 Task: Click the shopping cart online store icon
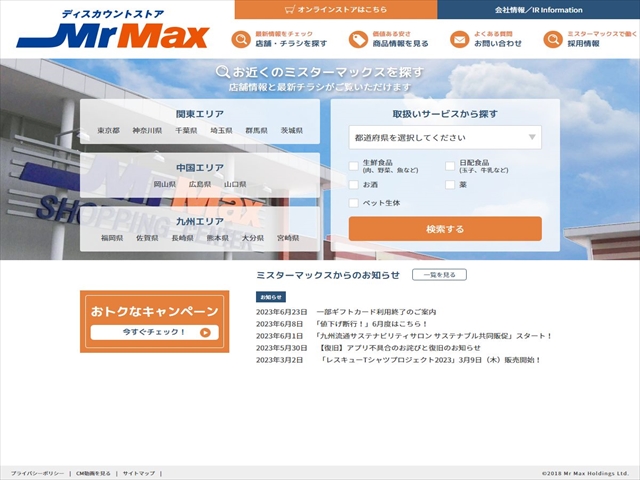290,9
